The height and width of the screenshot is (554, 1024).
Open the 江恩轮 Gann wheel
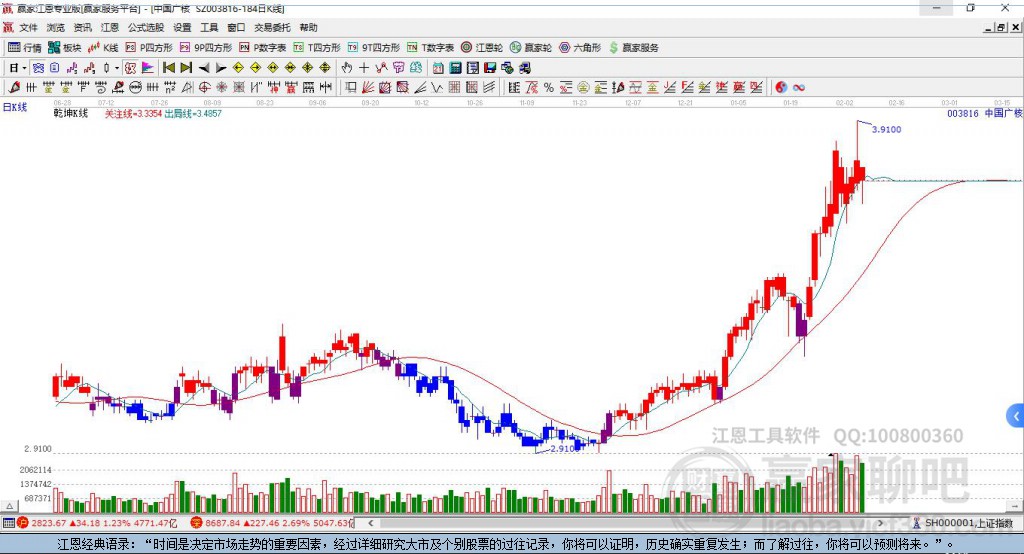pyautogui.click(x=482, y=48)
